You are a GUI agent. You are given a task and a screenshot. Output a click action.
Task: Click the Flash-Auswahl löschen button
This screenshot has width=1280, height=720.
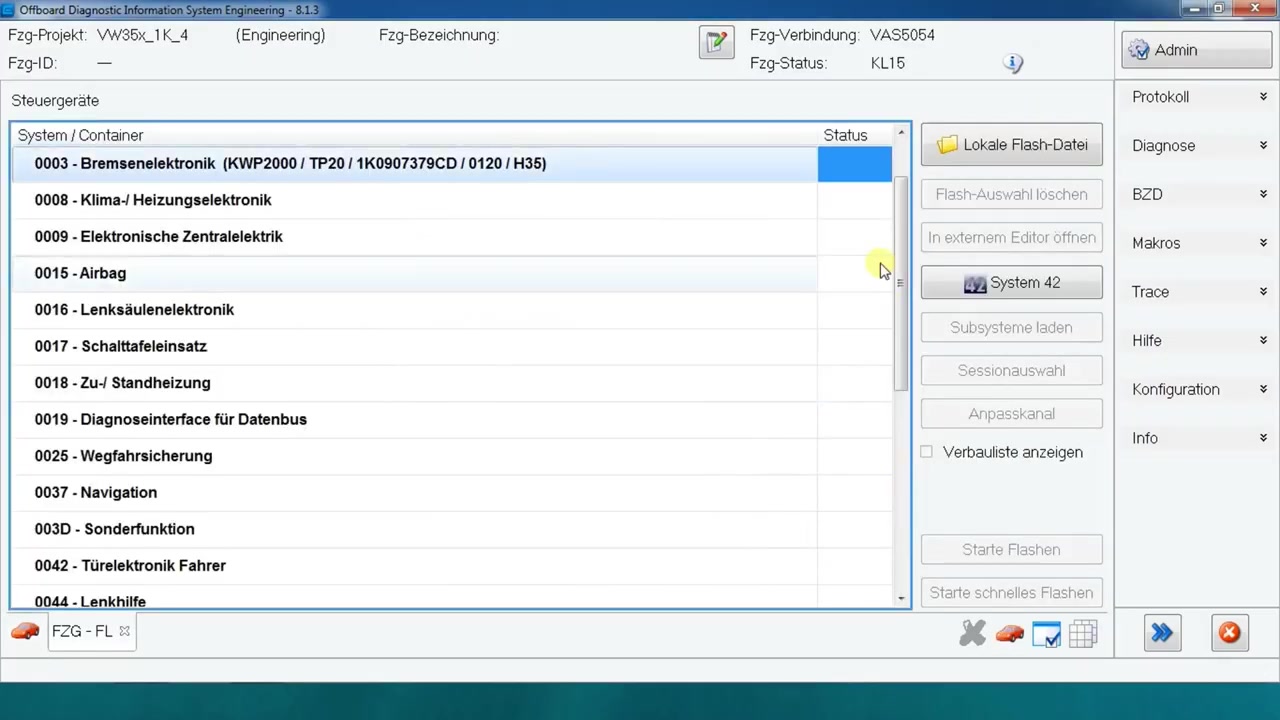pyautogui.click(x=1012, y=194)
